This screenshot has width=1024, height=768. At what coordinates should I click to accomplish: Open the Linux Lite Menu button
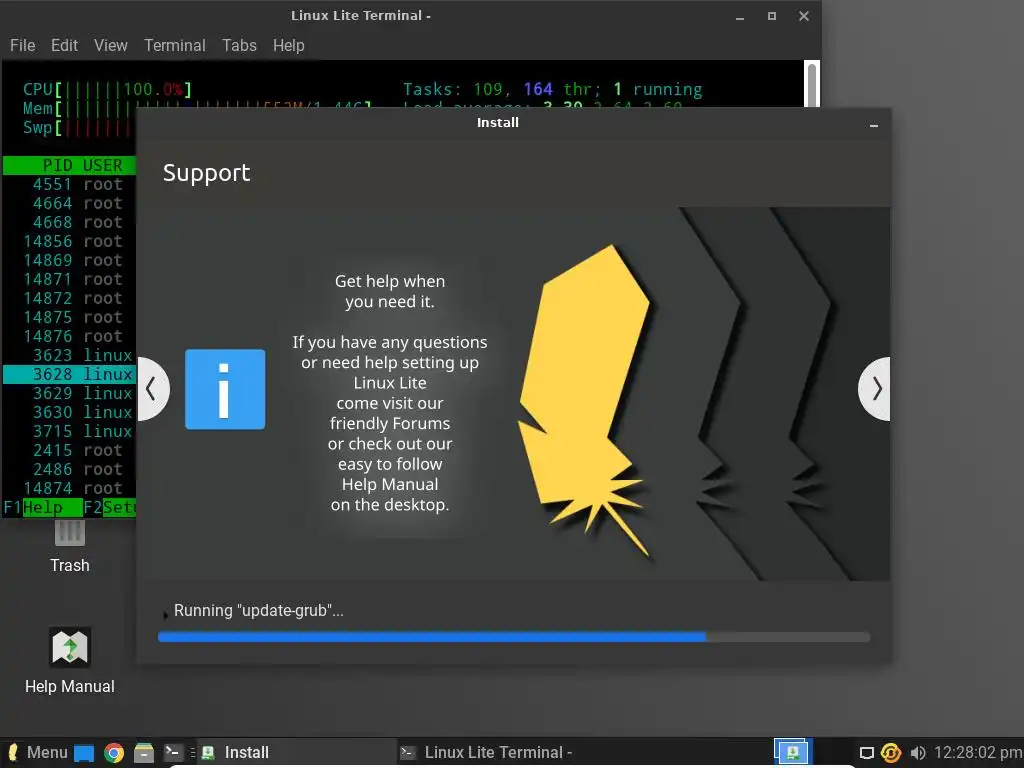pyautogui.click(x=37, y=752)
